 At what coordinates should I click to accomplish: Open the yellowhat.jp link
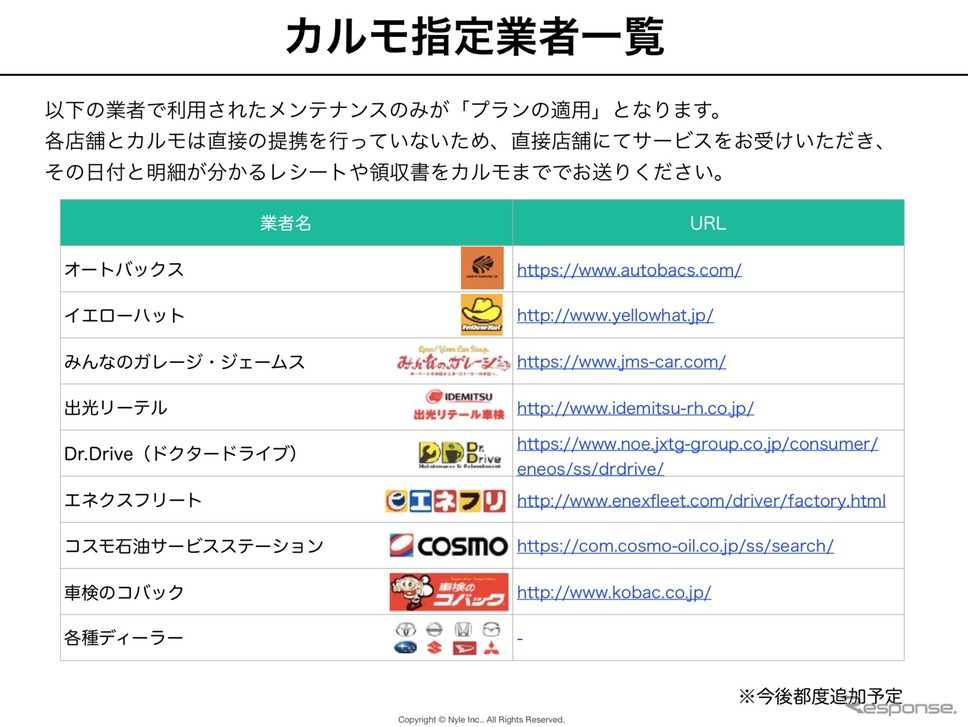coord(615,315)
